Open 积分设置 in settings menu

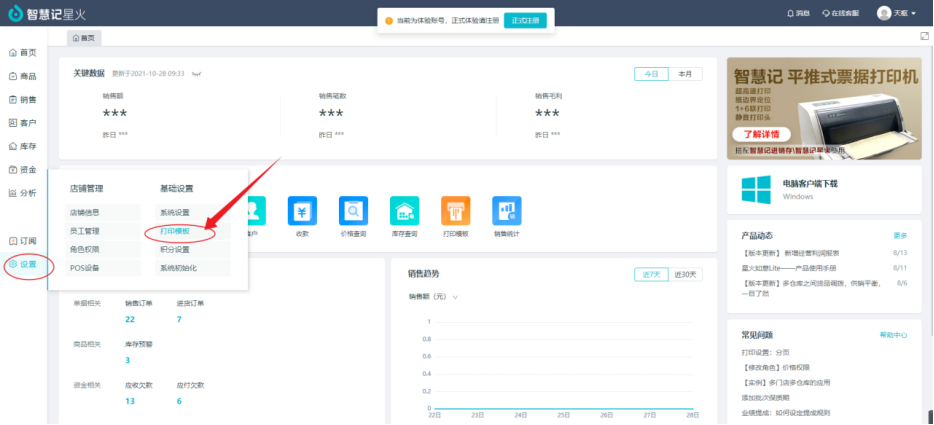pyautogui.click(x=193, y=249)
